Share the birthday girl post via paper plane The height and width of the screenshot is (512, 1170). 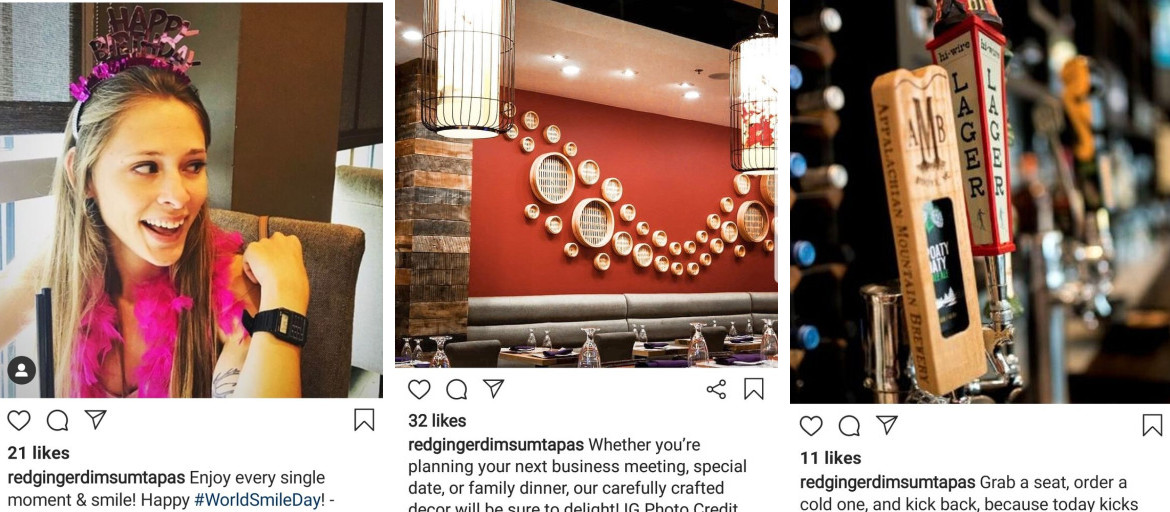coord(96,419)
